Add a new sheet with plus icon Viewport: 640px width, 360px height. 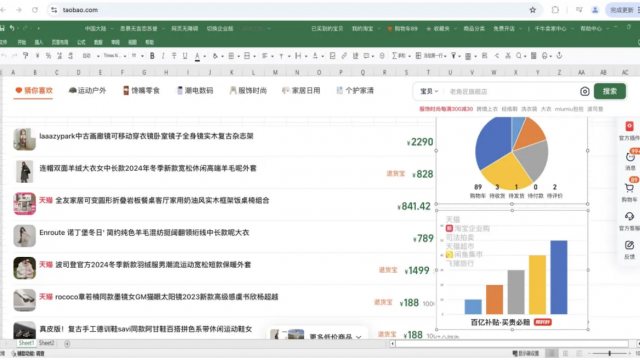coord(67,344)
